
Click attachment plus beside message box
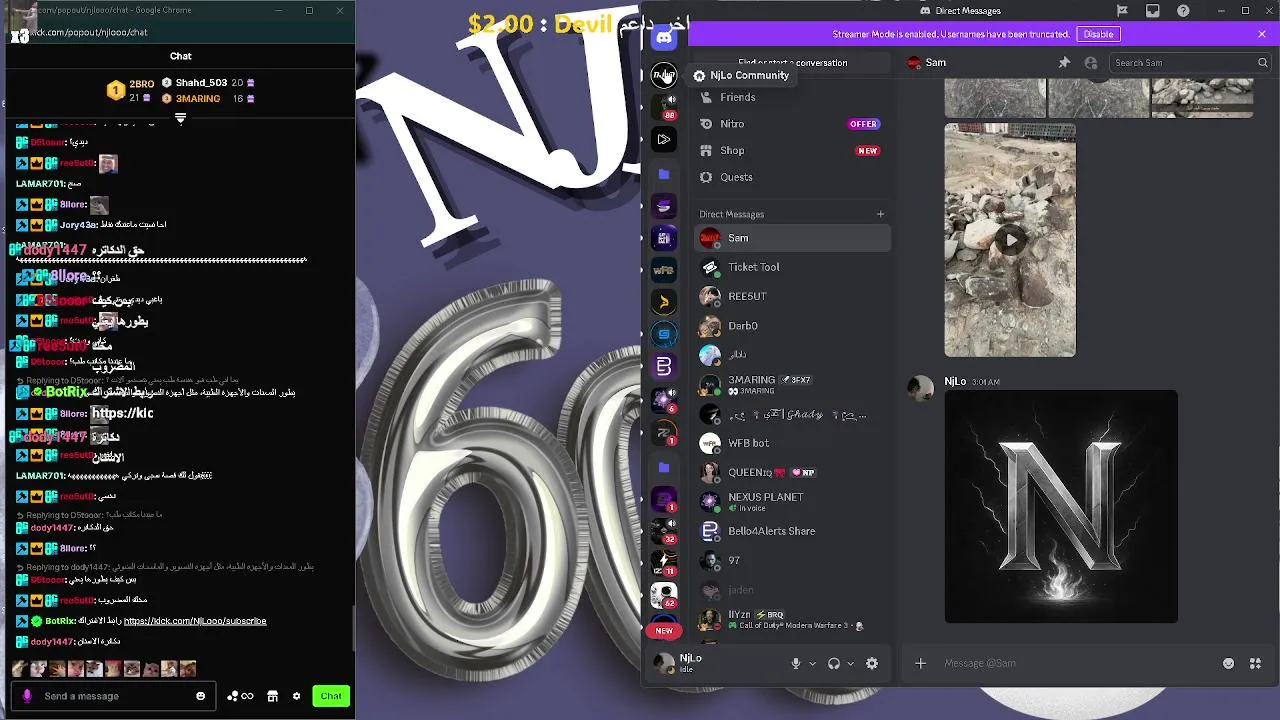coord(921,663)
